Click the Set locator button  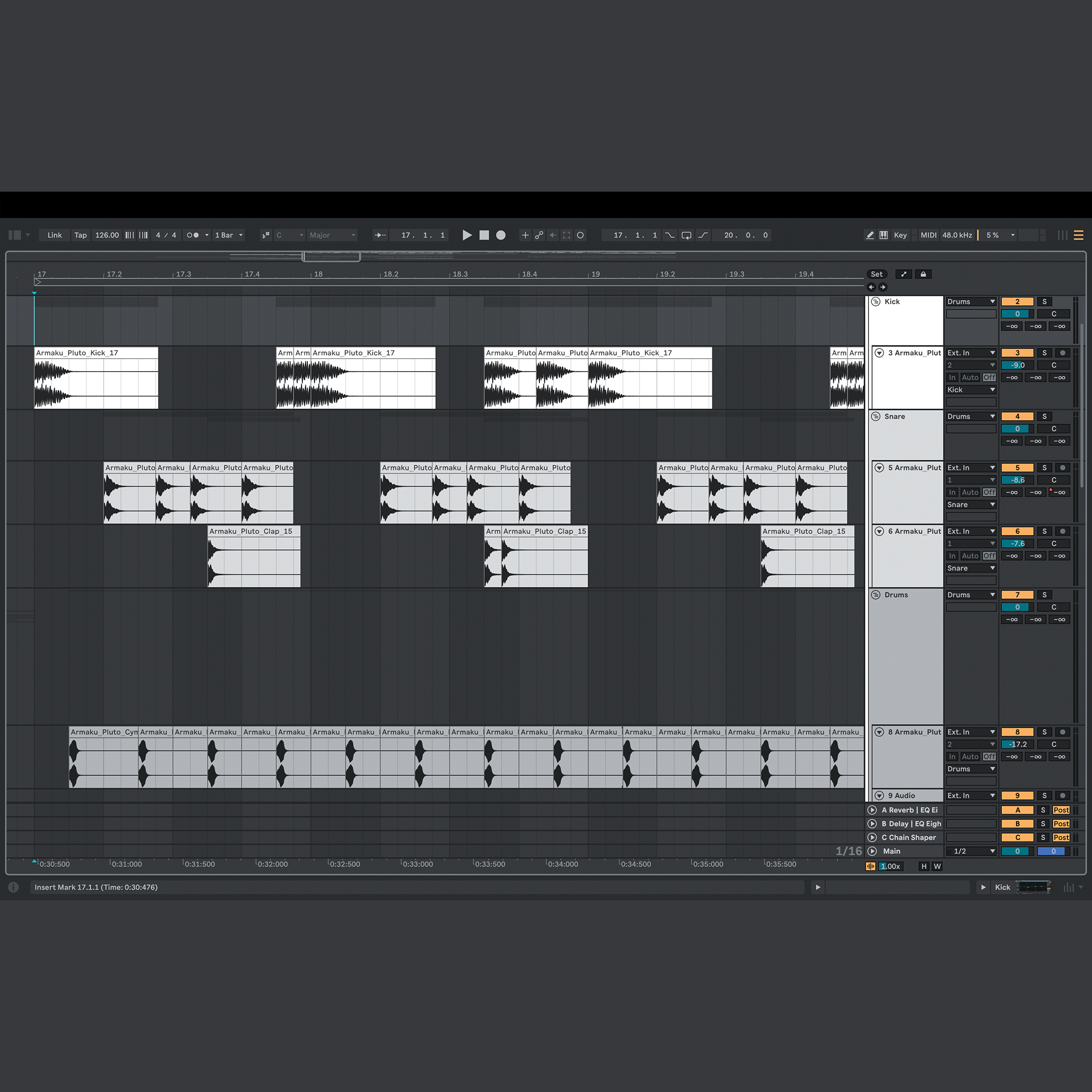pos(876,274)
